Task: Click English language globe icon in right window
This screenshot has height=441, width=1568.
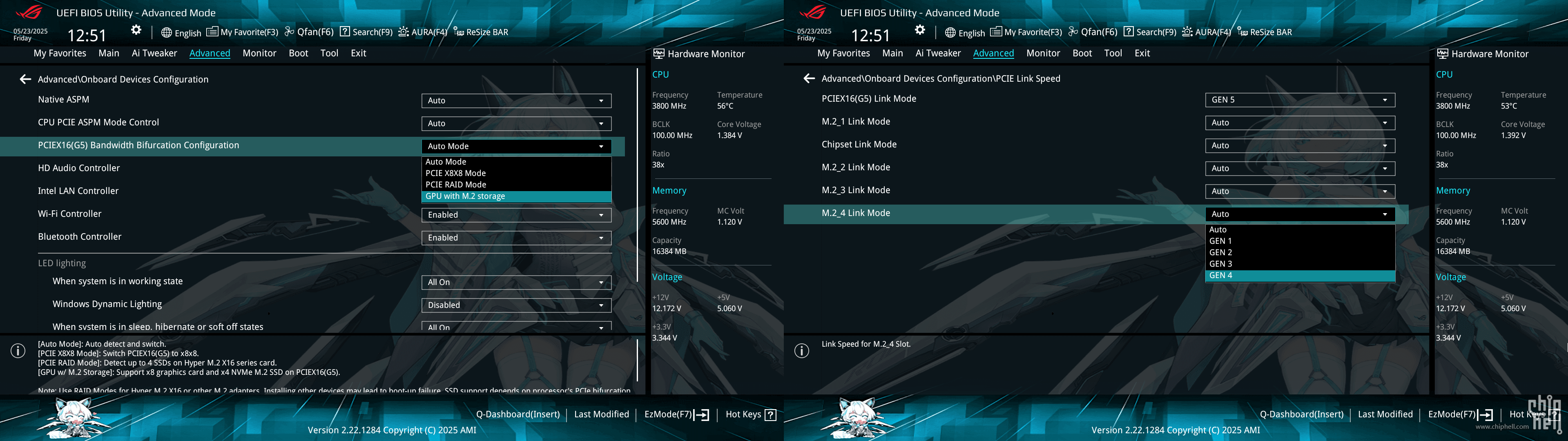Action: point(950,32)
